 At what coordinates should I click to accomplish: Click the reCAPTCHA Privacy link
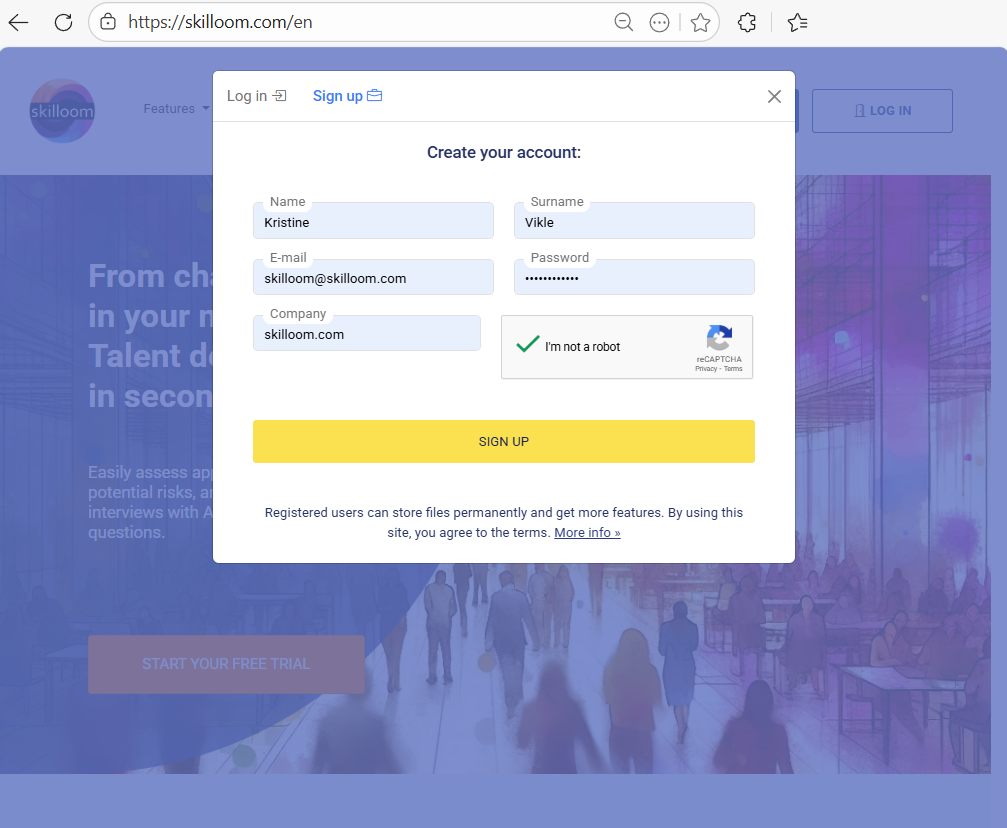click(706, 369)
